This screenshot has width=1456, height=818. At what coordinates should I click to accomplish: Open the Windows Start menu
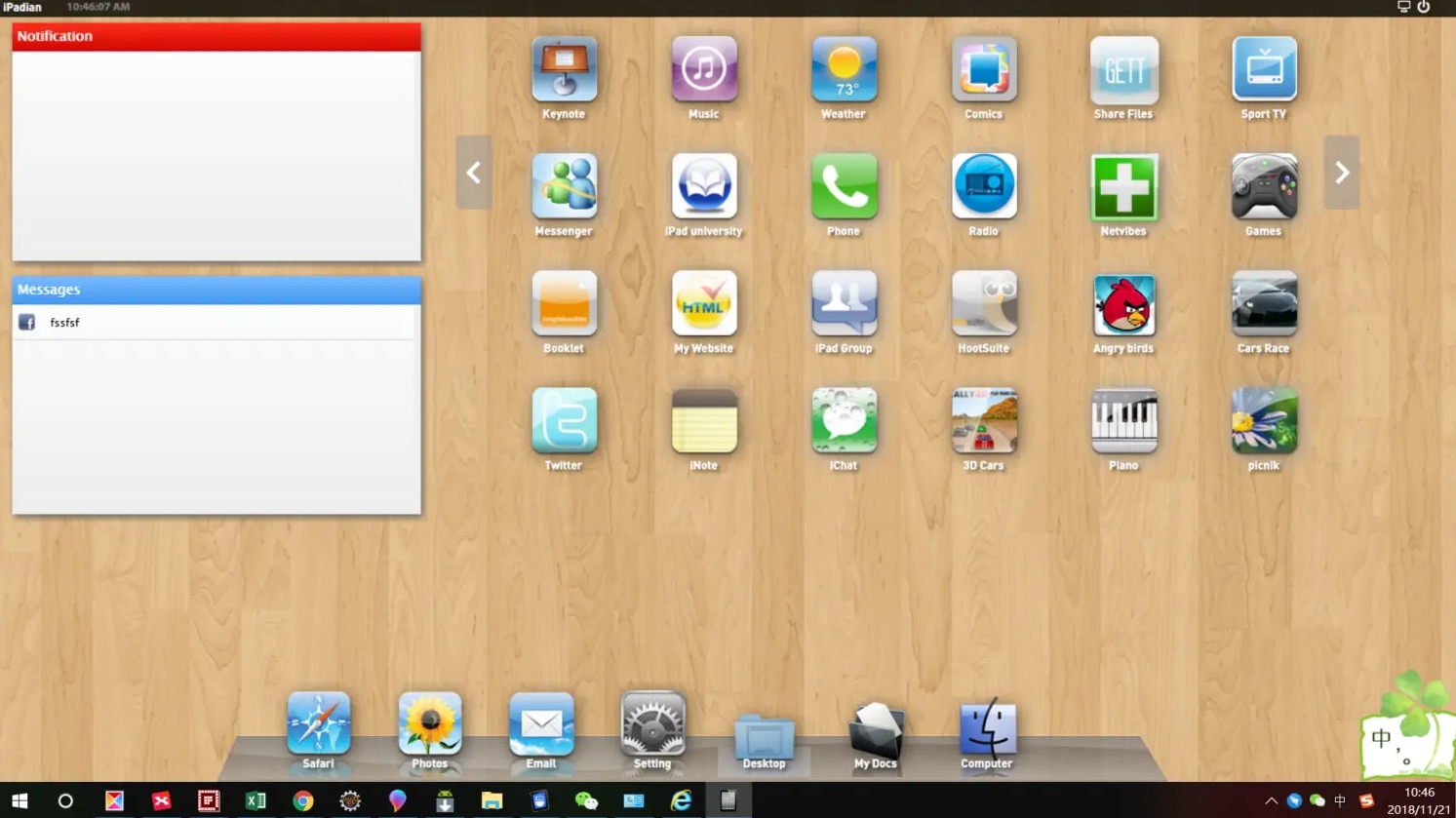(x=20, y=800)
